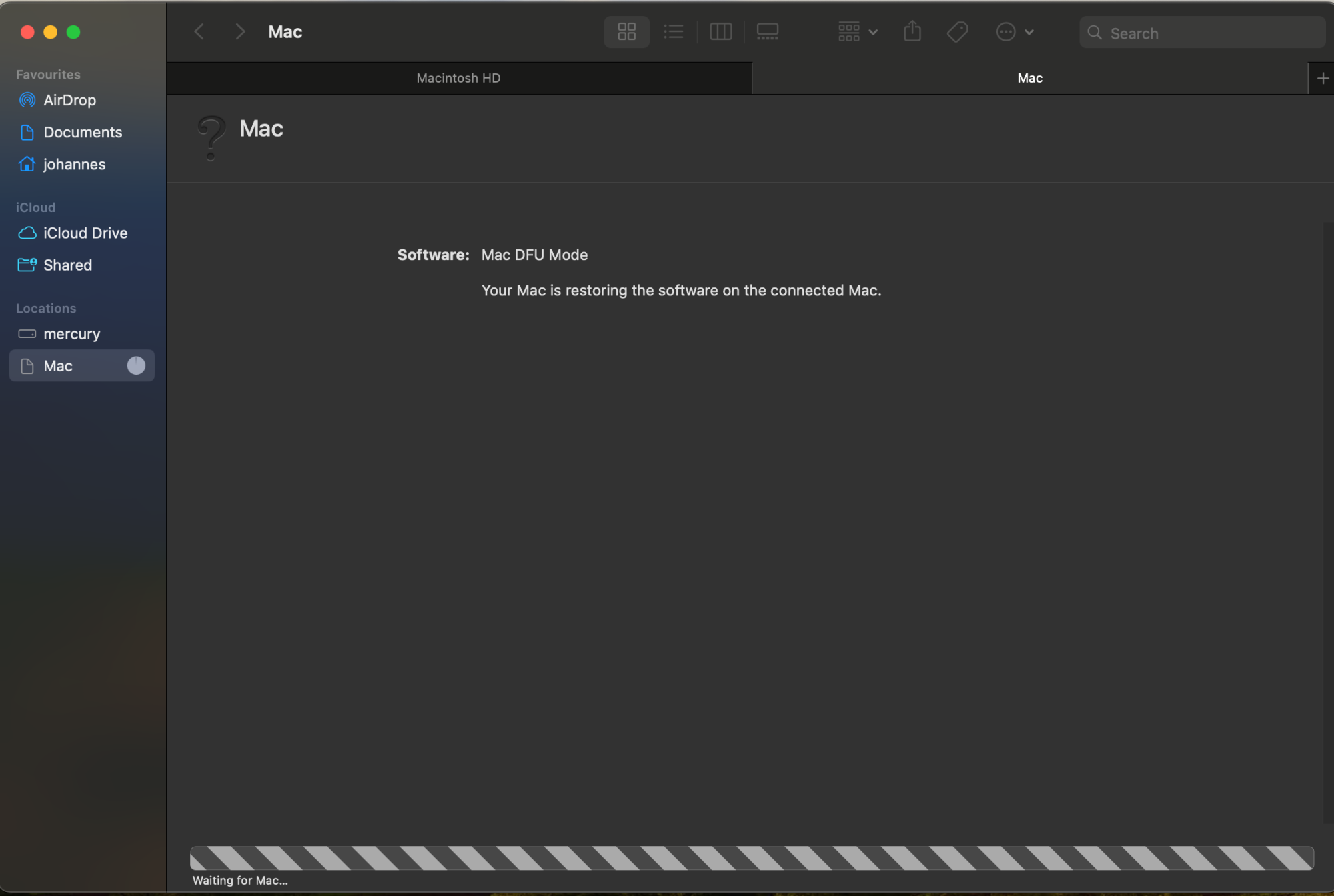Viewport: 1334px width, 896px height.
Task: Go forward with the right chevron arrow
Action: click(241, 31)
